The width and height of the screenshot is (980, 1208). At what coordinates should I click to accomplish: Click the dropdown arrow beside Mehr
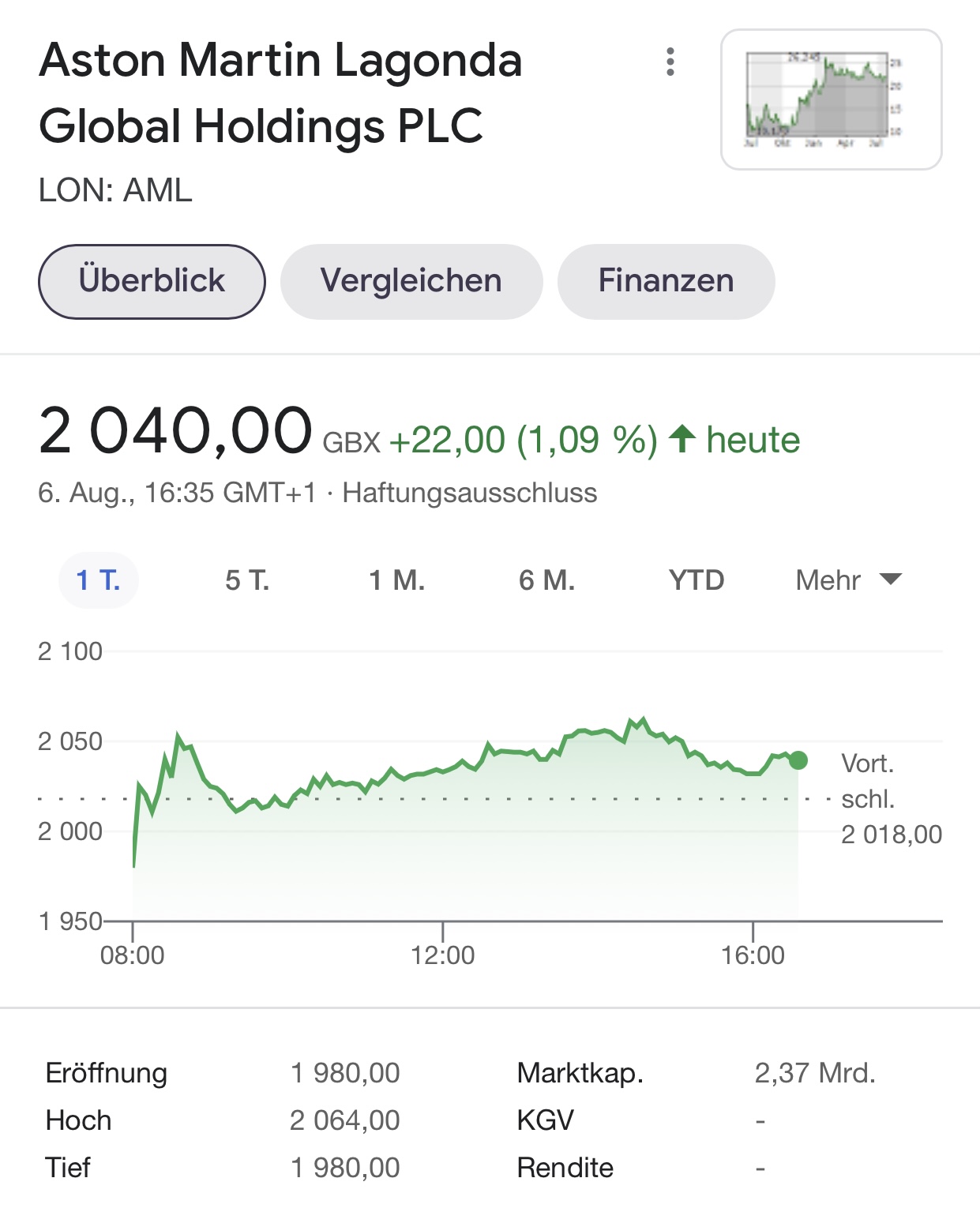click(x=890, y=580)
